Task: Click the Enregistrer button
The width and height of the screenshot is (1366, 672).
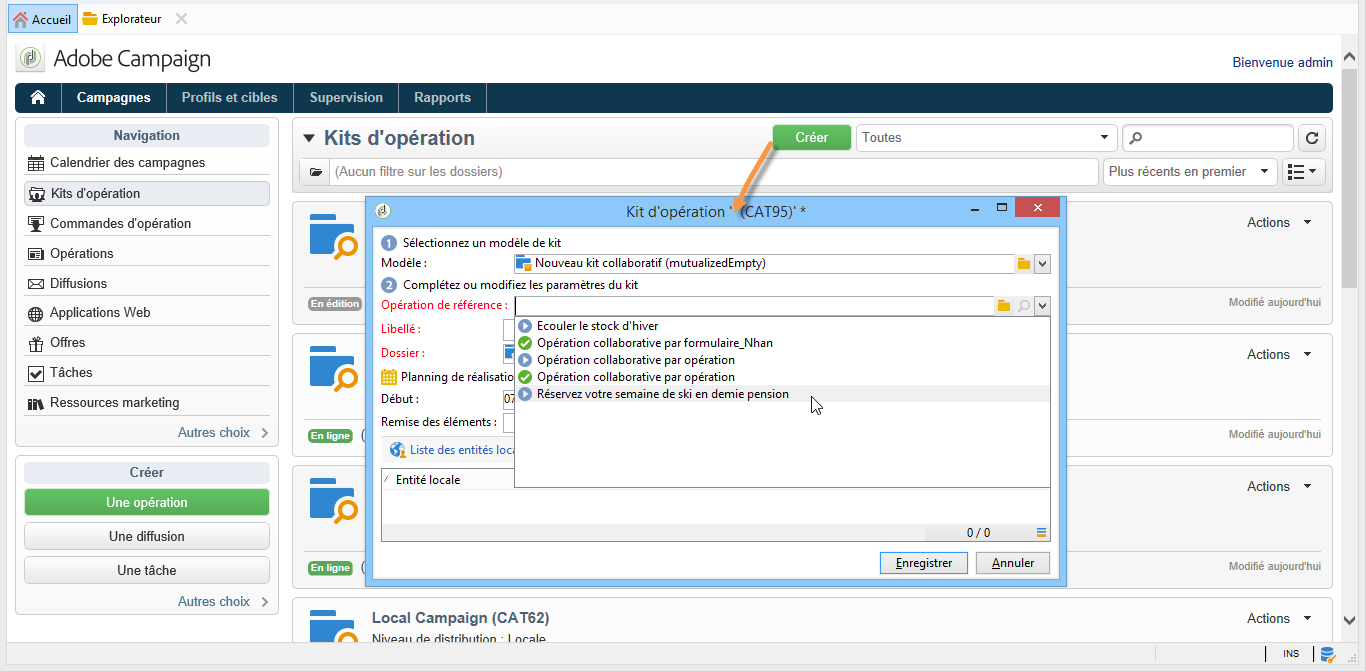Action: (924, 563)
